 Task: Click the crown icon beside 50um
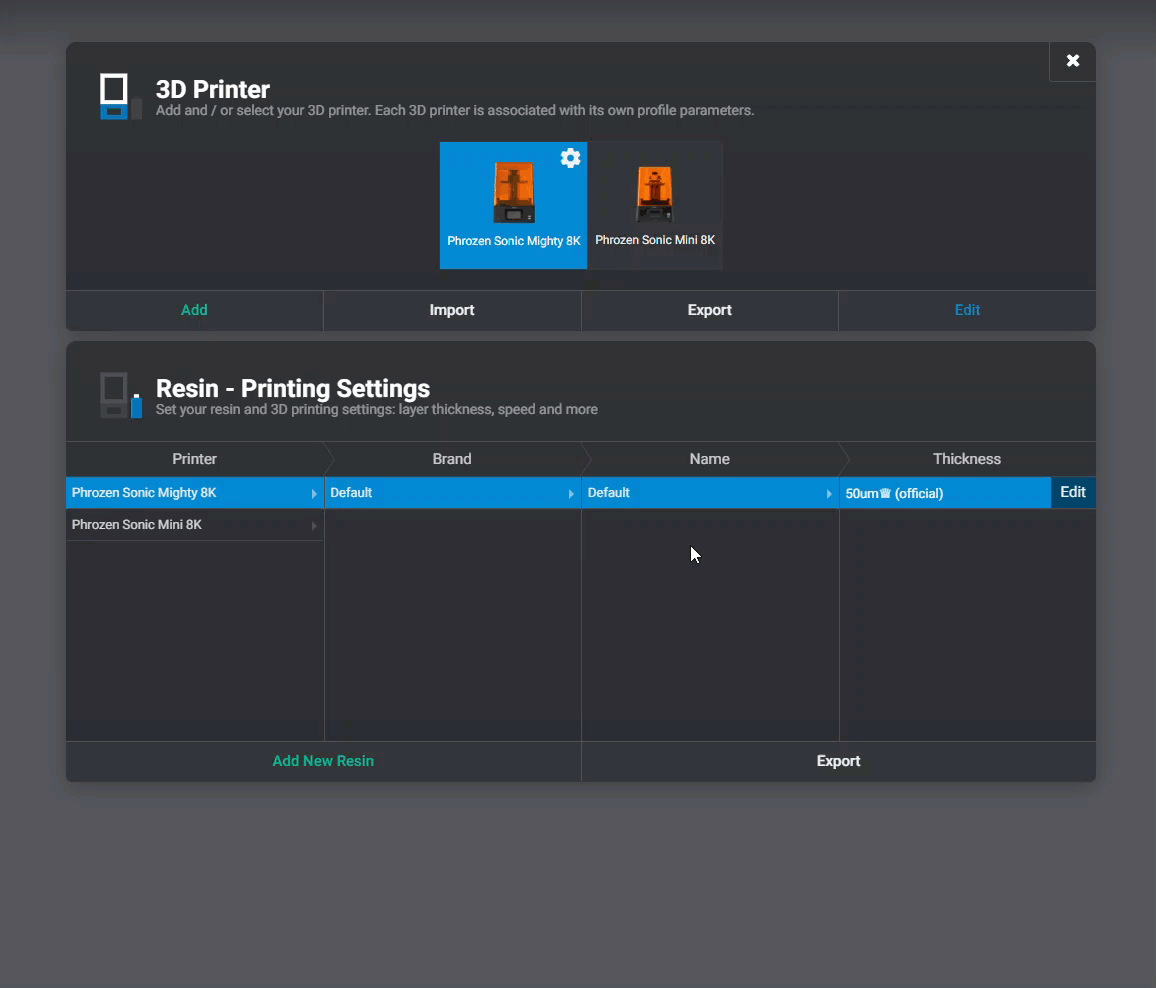coord(885,493)
